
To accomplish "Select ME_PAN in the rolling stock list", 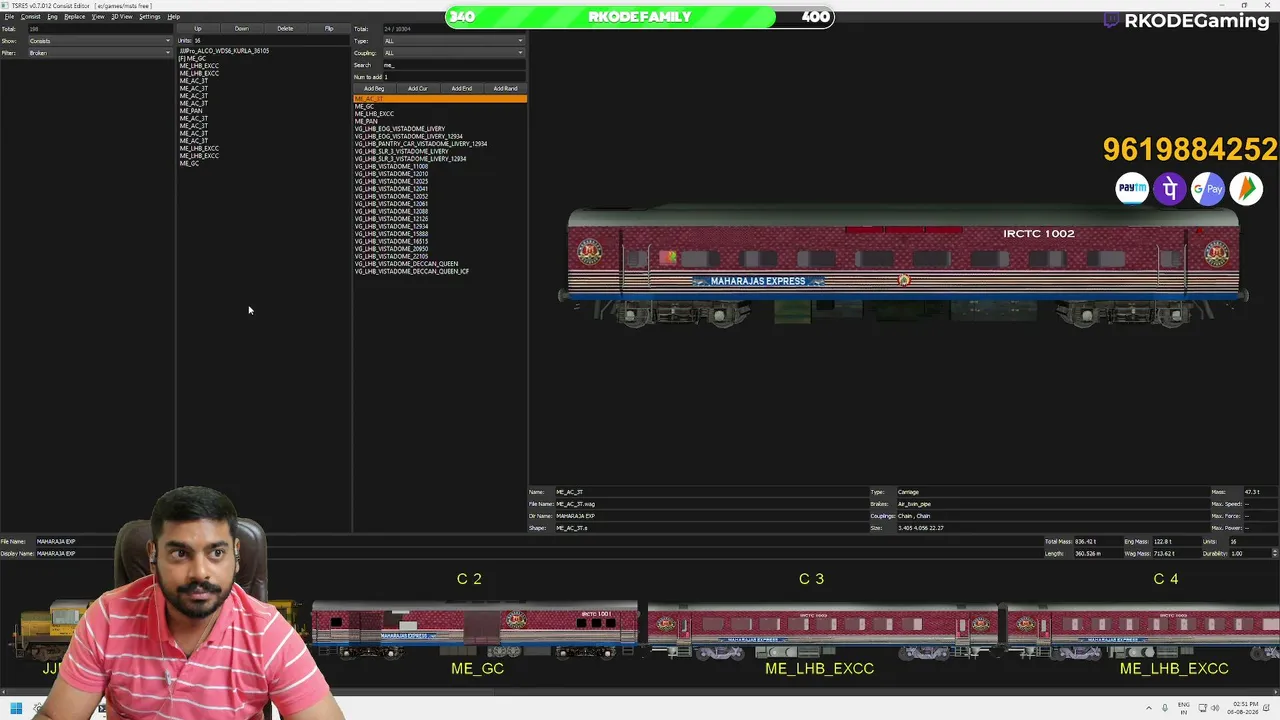I will coord(366,122).
